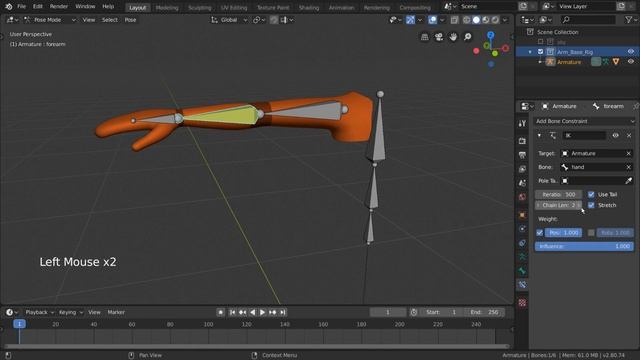This screenshot has width=640, height=360.
Task: Toggle visibility eye of Arm_Base_Rig collection
Action: (631, 52)
